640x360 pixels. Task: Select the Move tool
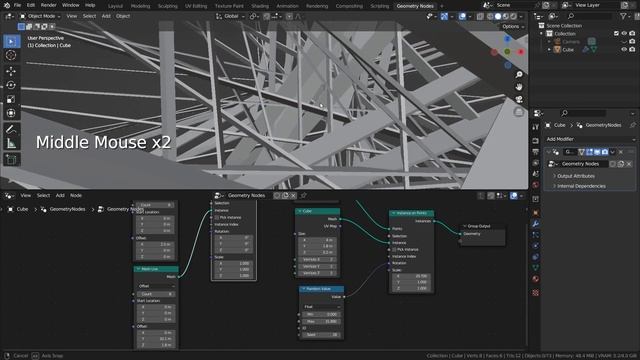[11, 71]
